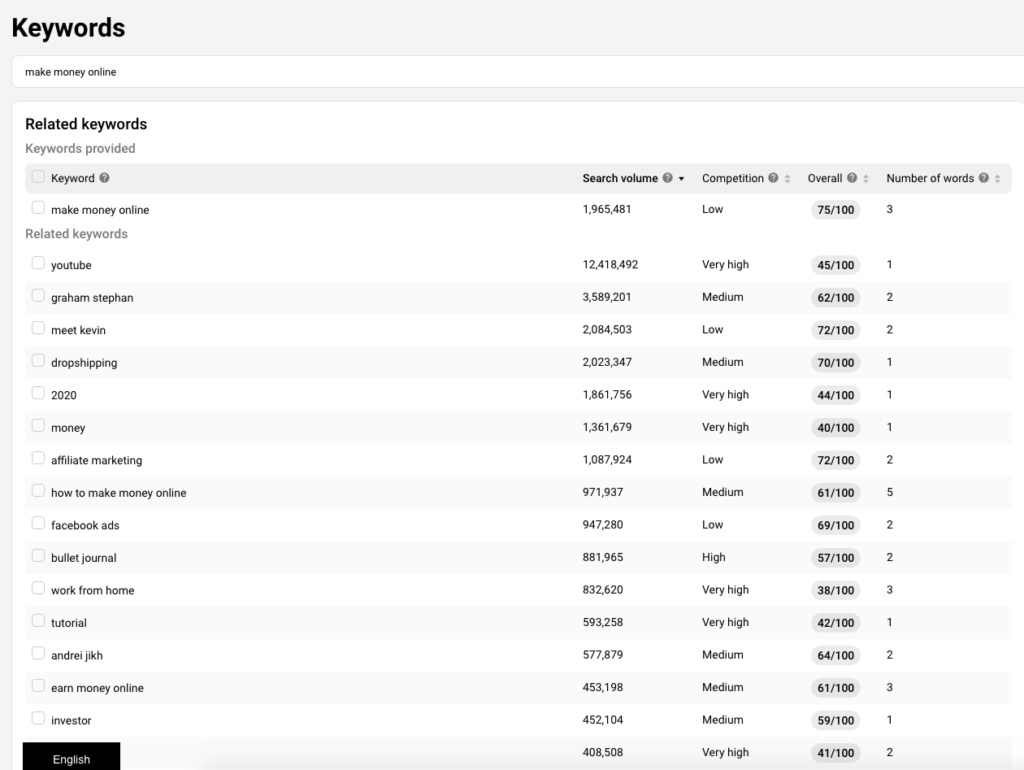1024x770 pixels.
Task: Check the 'how to make money online' checkbox
Action: [38, 490]
